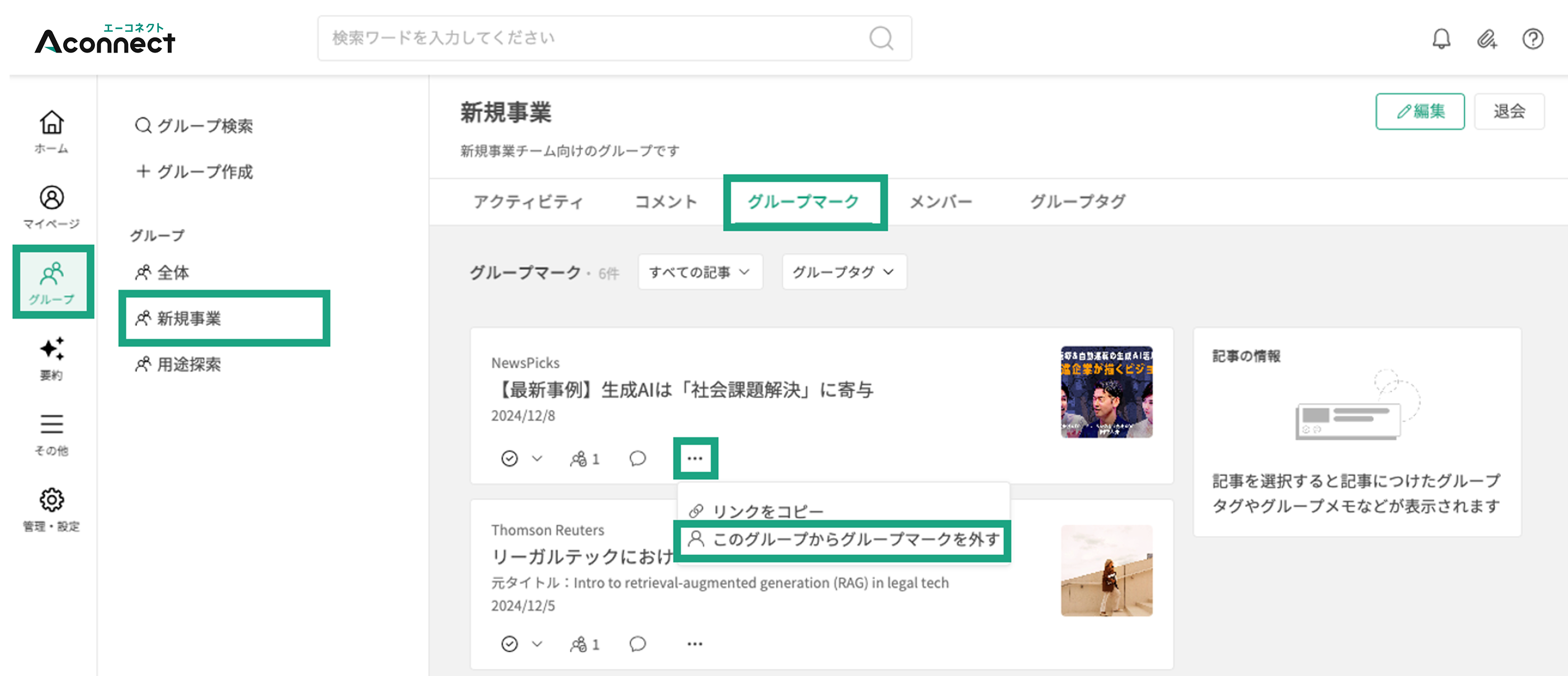
Task: Go to ホーム in the sidebar
Action: (x=52, y=131)
